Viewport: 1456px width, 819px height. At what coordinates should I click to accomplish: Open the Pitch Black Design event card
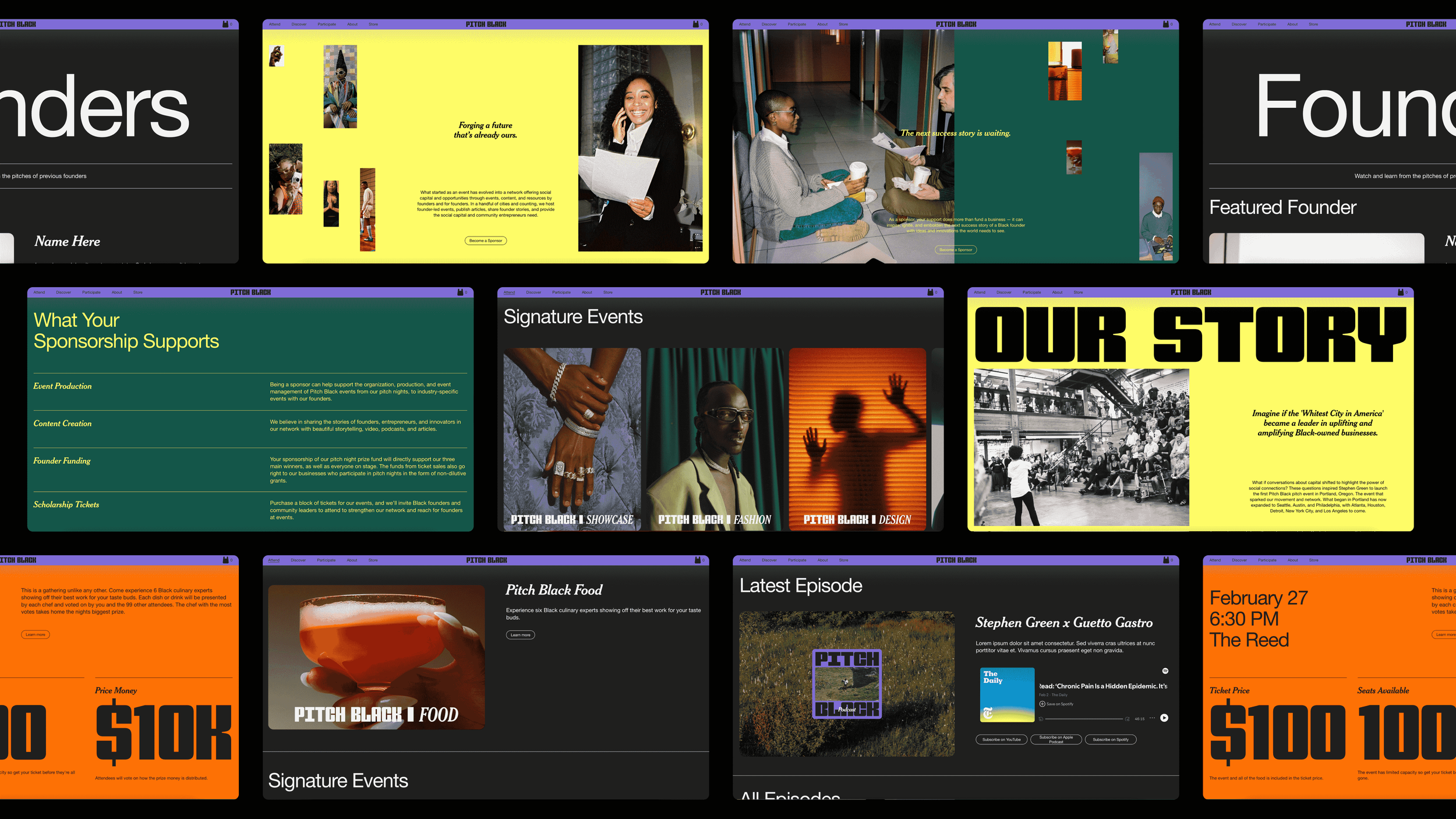coord(857,439)
